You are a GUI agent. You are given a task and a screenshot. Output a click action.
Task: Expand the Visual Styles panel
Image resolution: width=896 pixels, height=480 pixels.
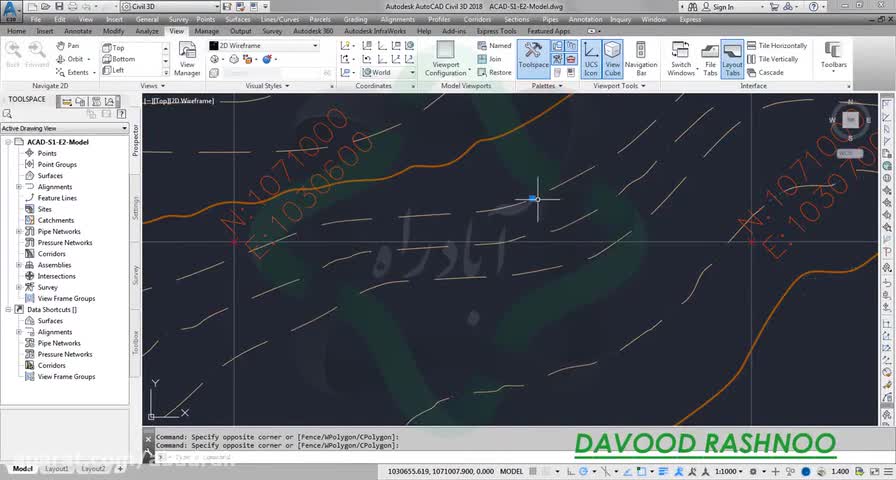(267, 86)
